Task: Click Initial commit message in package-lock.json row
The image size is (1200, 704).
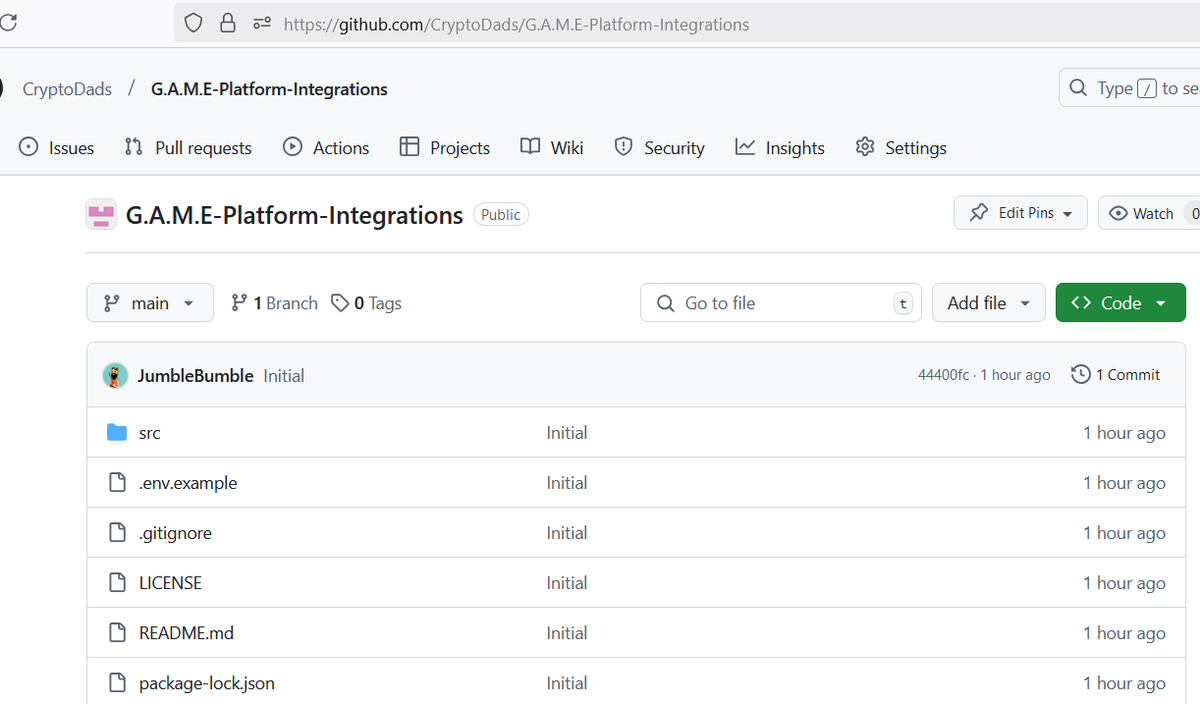Action: coord(567,683)
